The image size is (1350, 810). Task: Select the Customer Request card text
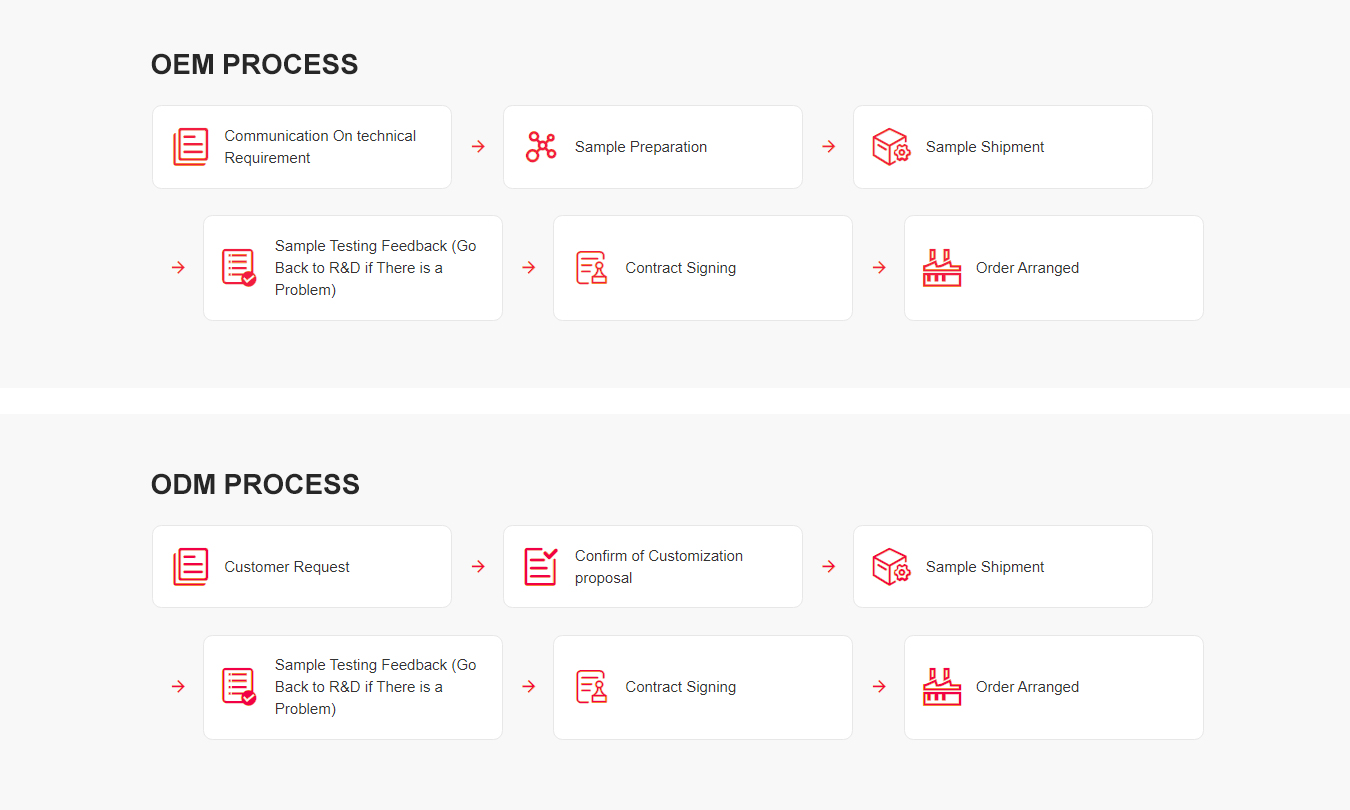(x=287, y=567)
